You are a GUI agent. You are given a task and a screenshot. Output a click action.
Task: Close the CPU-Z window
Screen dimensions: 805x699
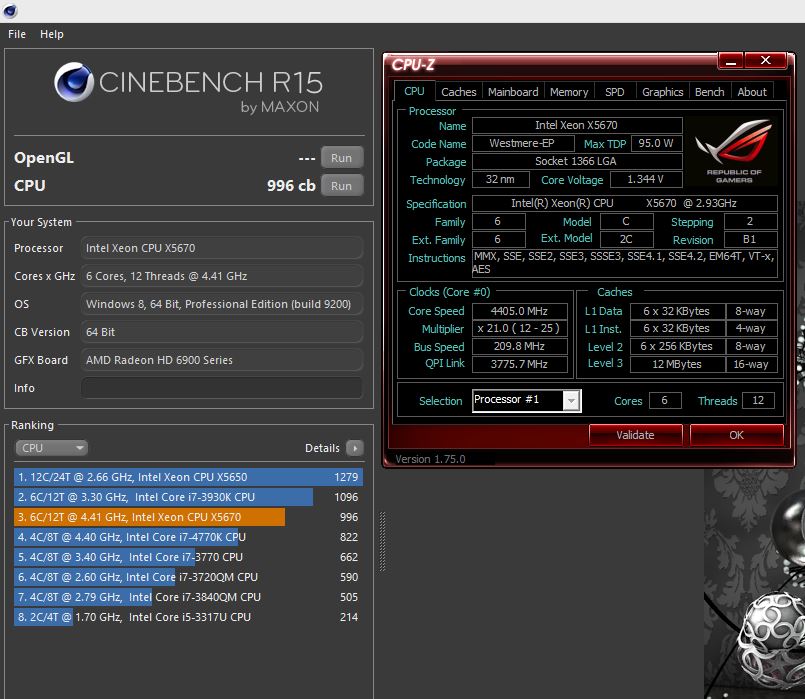point(765,61)
